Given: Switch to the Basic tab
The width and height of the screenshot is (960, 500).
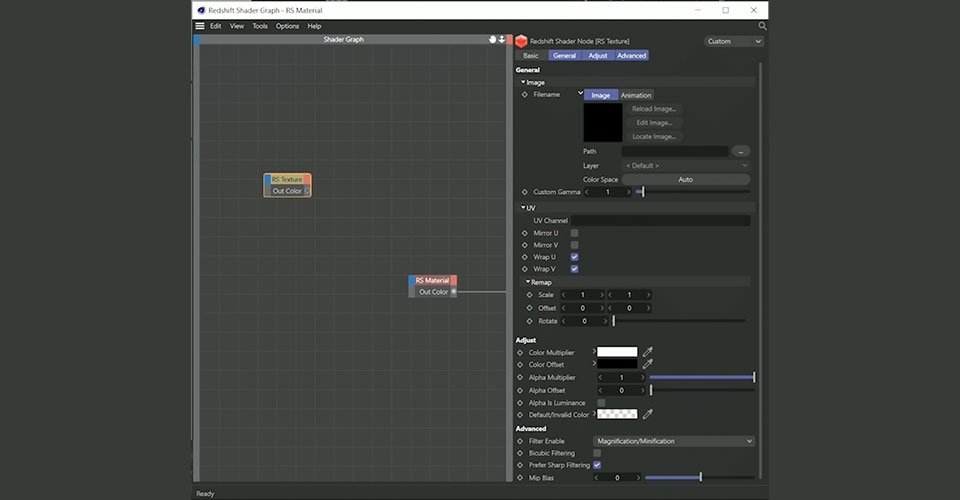Looking at the screenshot, I should (531, 56).
